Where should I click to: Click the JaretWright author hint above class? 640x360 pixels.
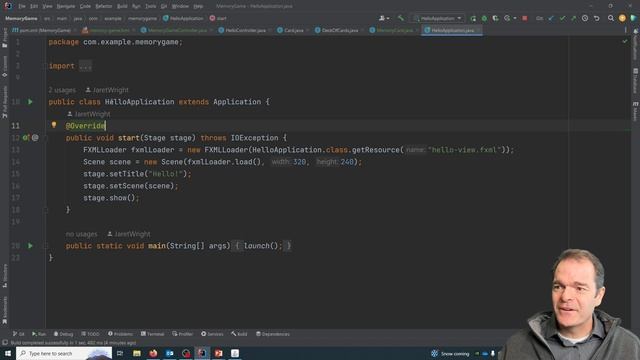pos(107,90)
